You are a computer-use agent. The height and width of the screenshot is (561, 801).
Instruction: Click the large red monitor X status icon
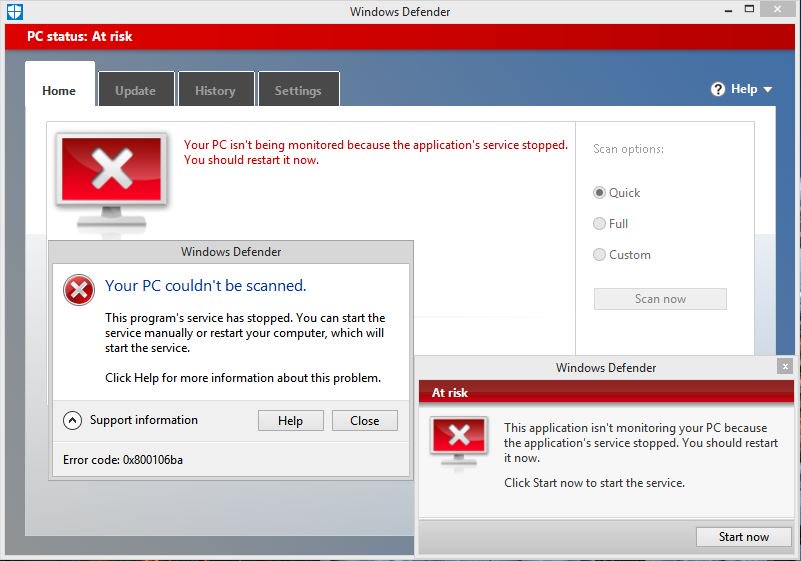click(x=111, y=183)
